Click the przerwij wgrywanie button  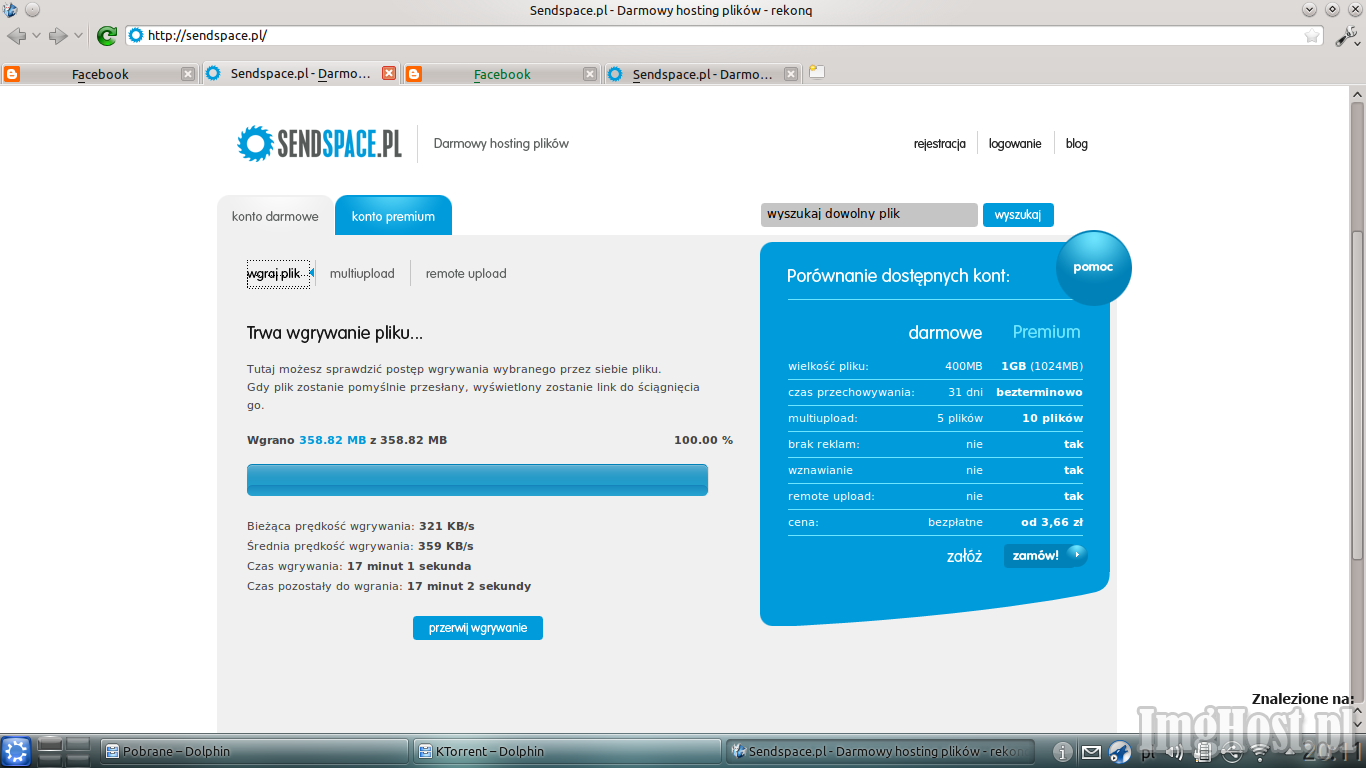point(478,628)
